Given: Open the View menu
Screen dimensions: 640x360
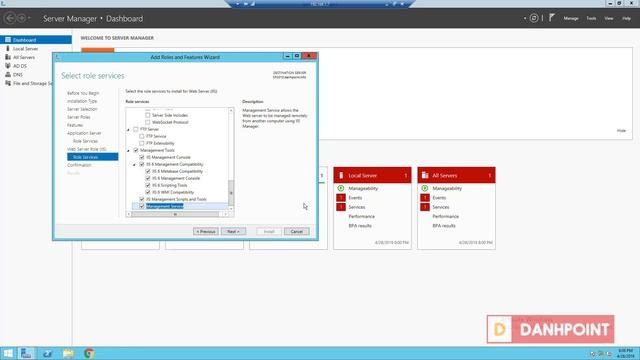Looking at the screenshot, I should pyautogui.click(x=609, y=18).
